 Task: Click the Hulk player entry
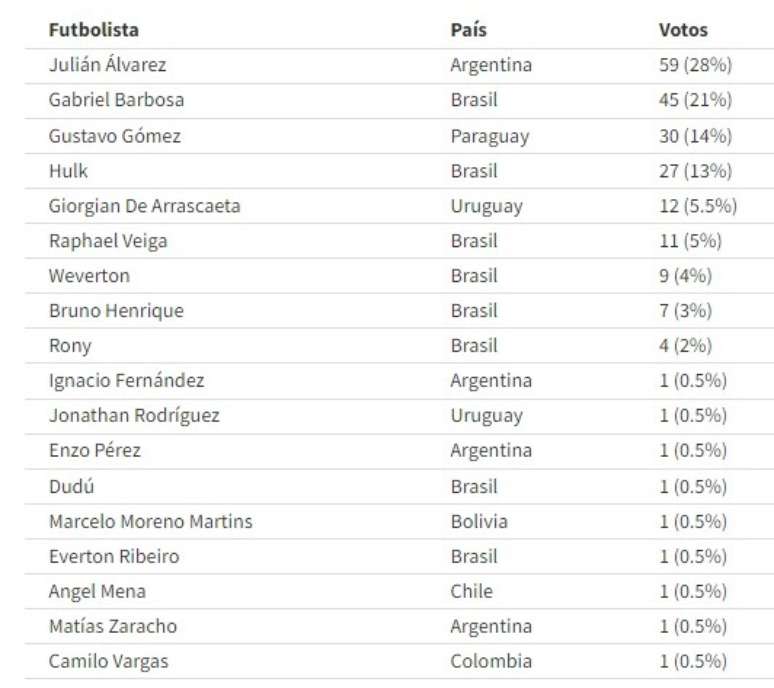(x=68, y=170)
